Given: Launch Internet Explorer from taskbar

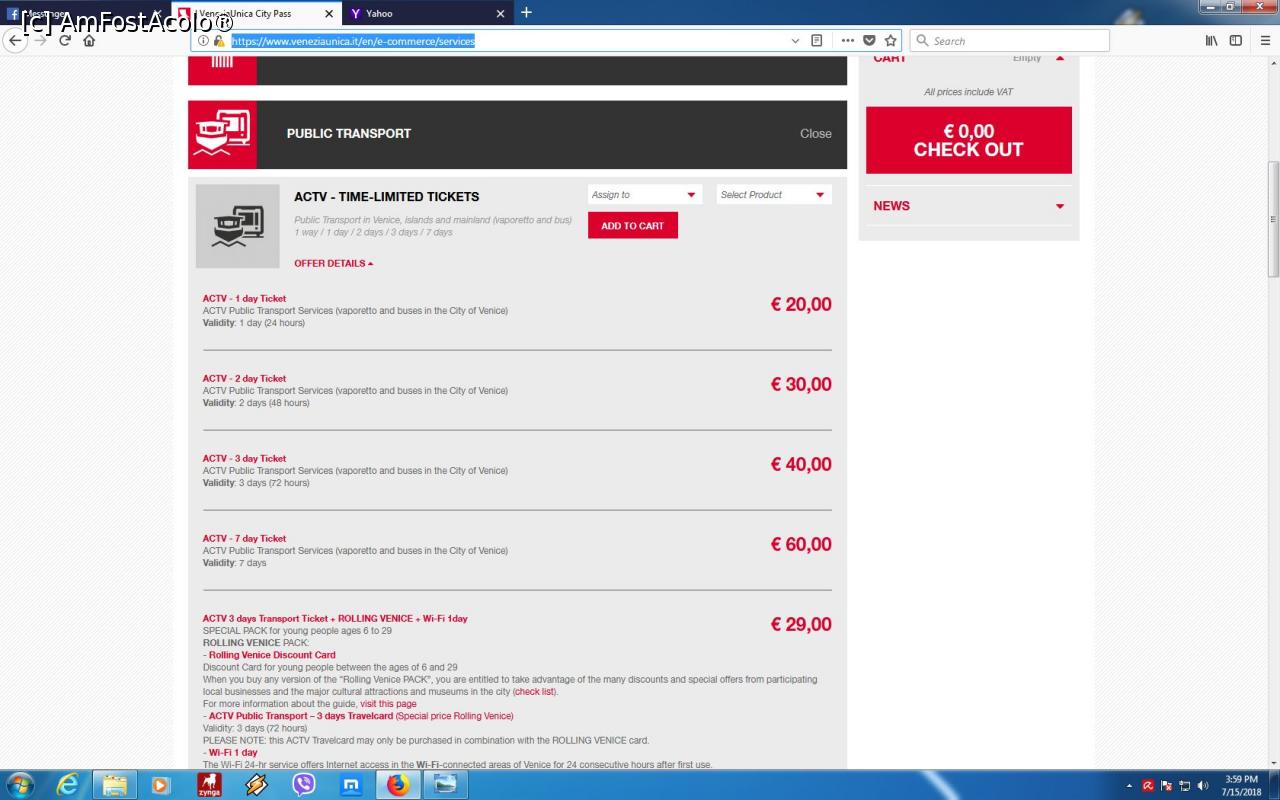Looking at the screenshot, I should coord(67,785).
